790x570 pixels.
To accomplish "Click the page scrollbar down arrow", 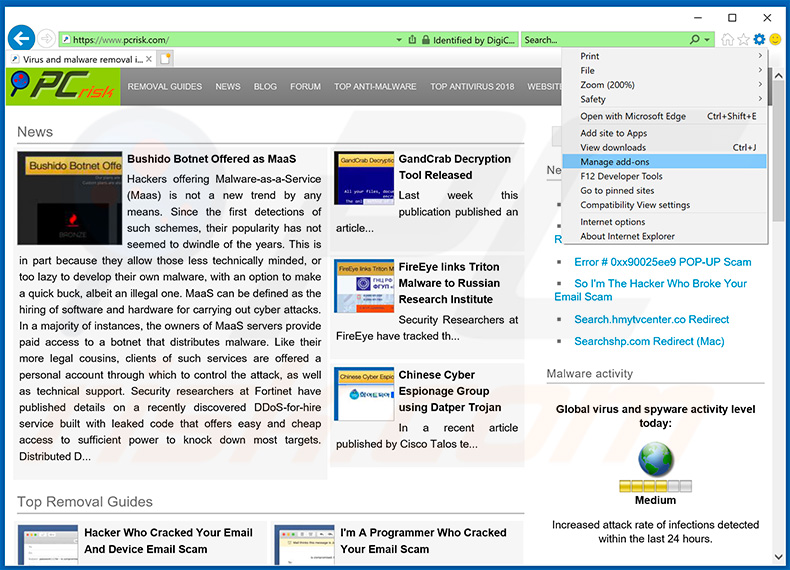I will click(x=778, y=557).
